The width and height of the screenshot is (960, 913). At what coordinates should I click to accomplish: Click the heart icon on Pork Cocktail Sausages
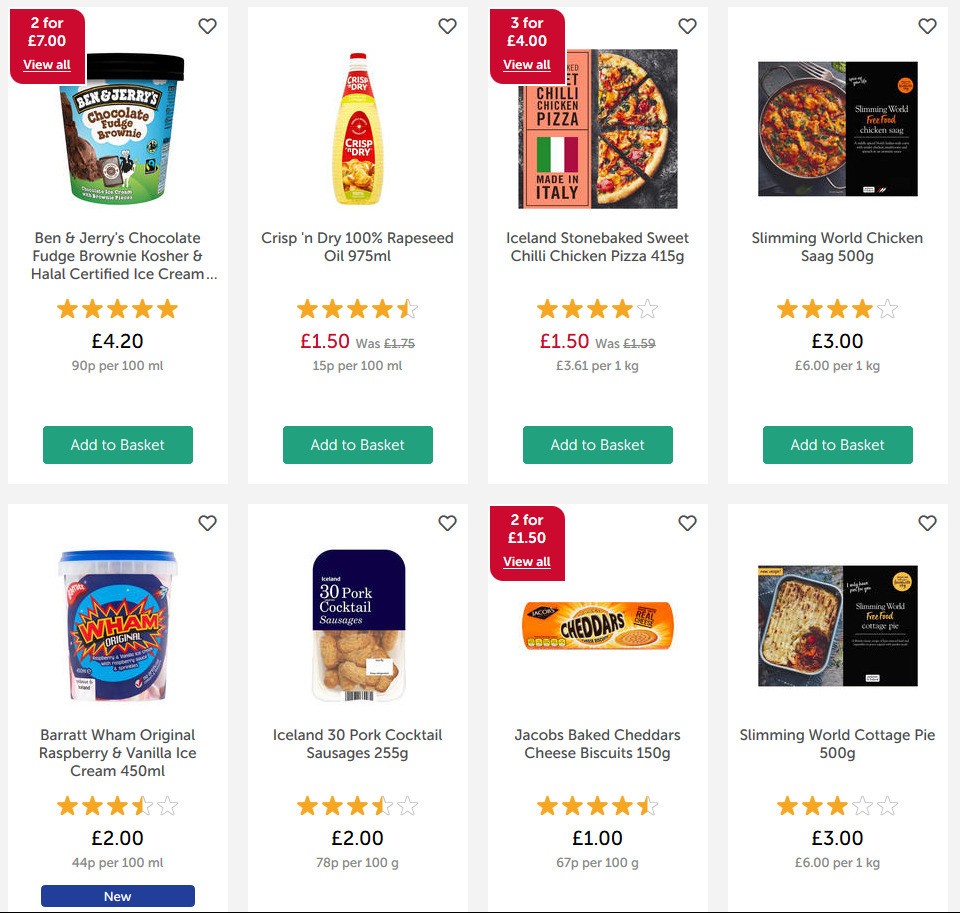coord(448,523)
